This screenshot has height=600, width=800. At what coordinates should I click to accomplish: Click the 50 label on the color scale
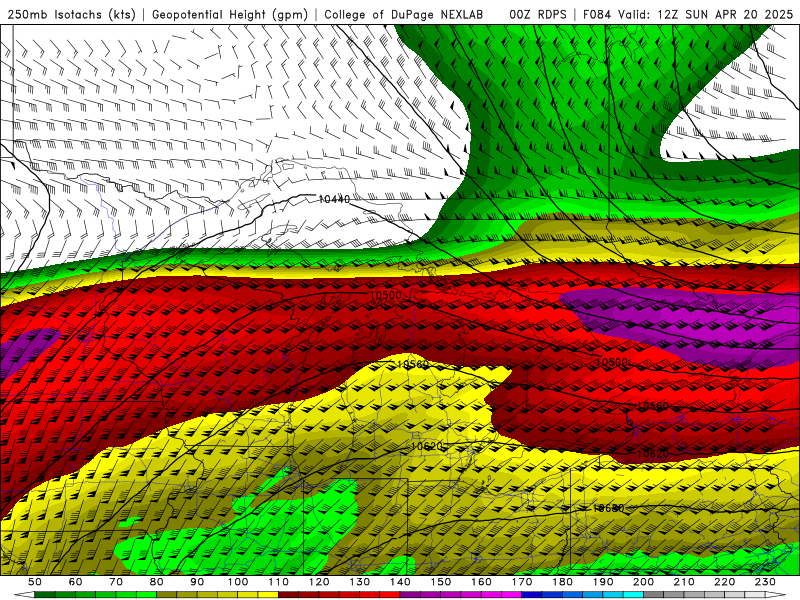point(35,582)
